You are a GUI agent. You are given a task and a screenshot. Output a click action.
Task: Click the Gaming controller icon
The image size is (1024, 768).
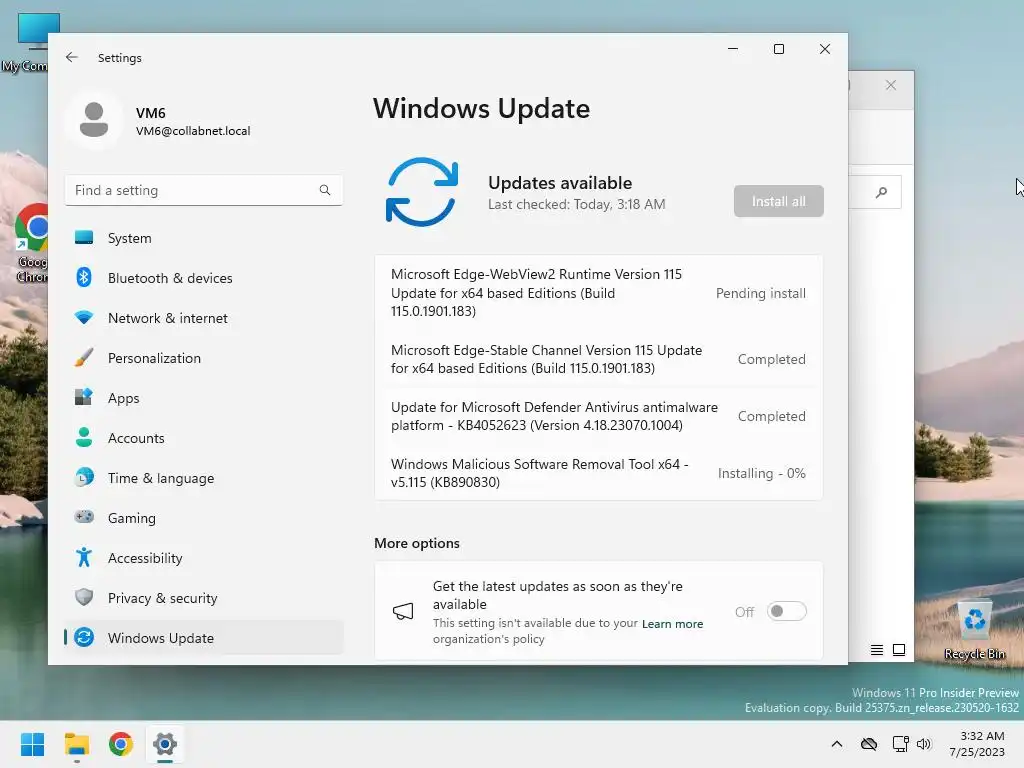84,517
